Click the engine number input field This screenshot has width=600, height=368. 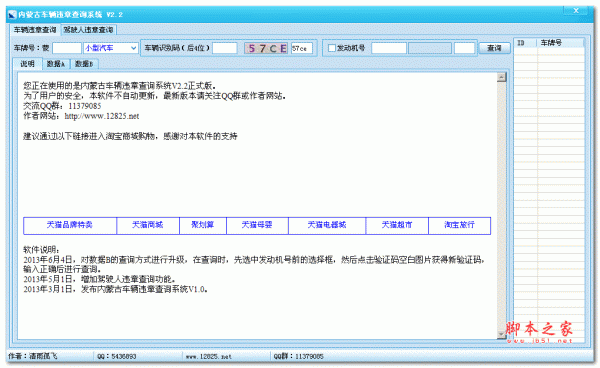click(389, 48)
